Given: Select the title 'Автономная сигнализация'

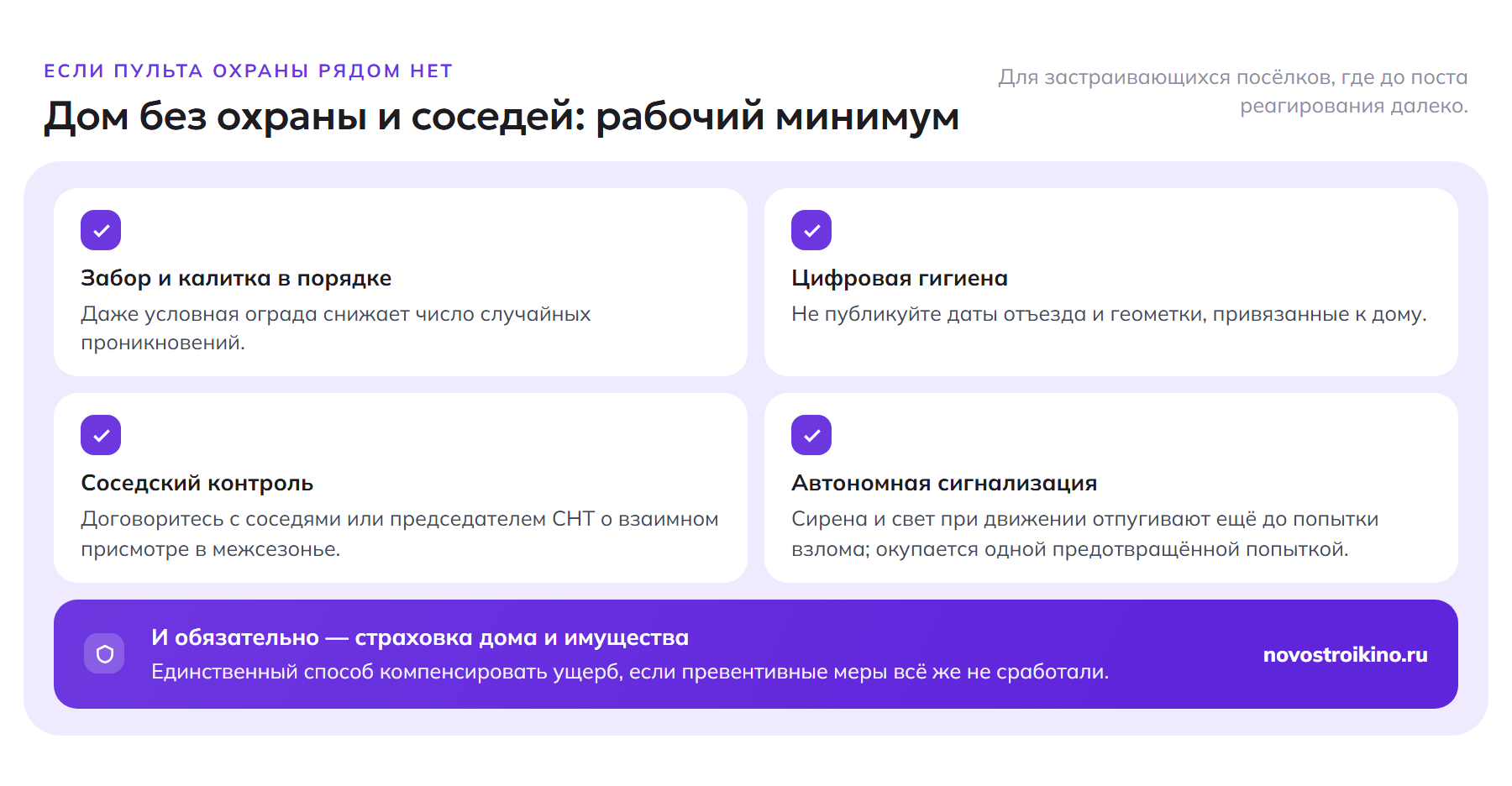Looking at the screenshot, I should point(944,483).
